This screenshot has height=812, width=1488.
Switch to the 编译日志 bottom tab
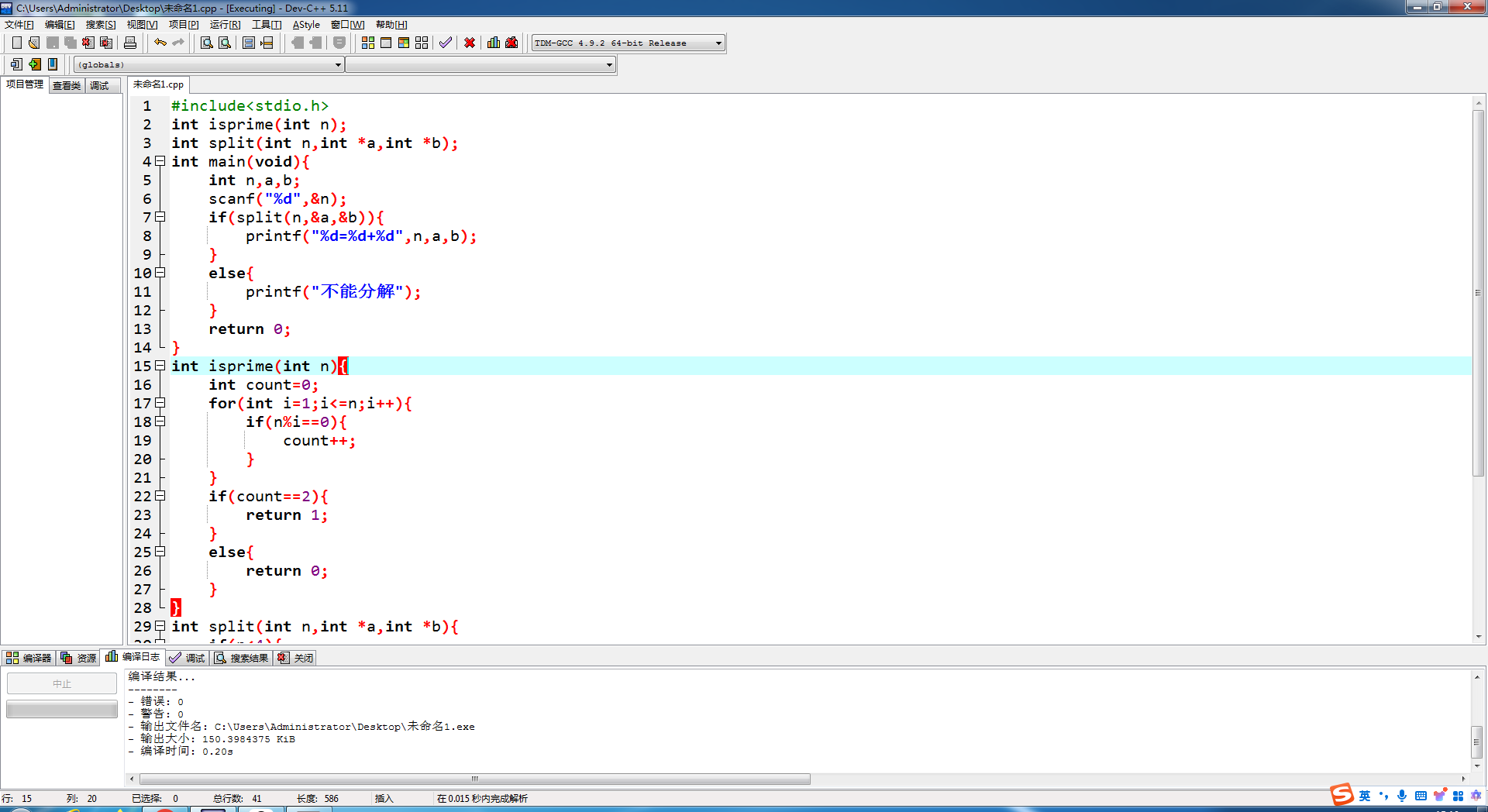click(x=133, y=657)
